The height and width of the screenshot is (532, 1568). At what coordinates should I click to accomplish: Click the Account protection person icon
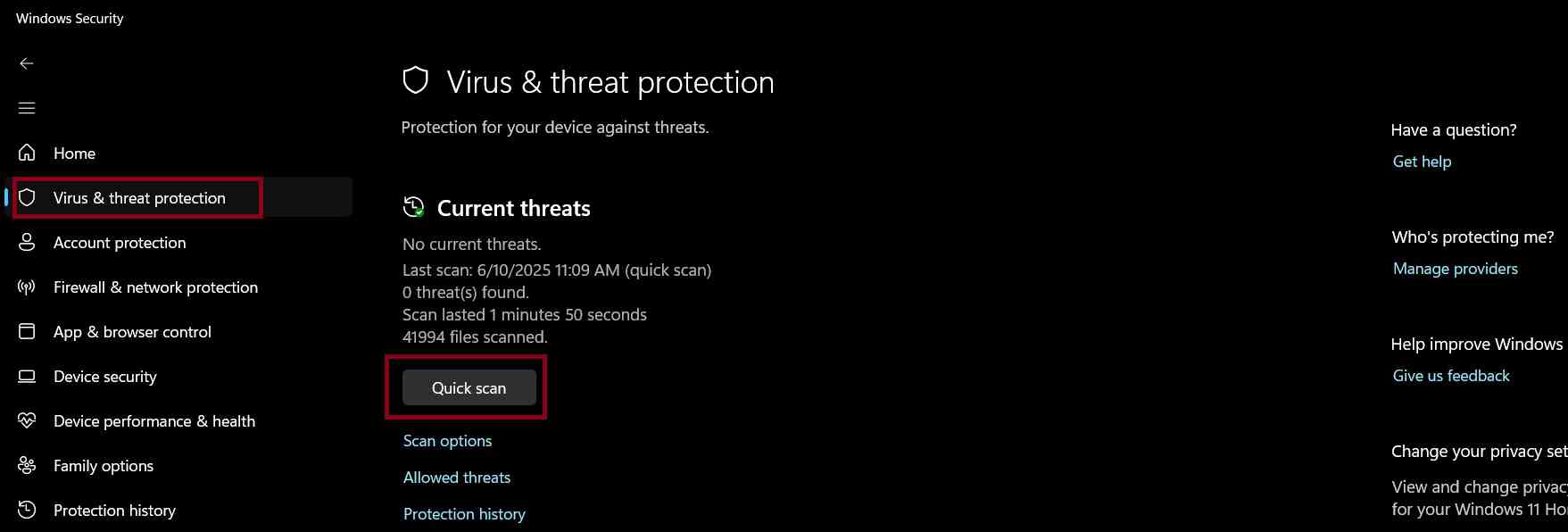(x=27, y=242)
